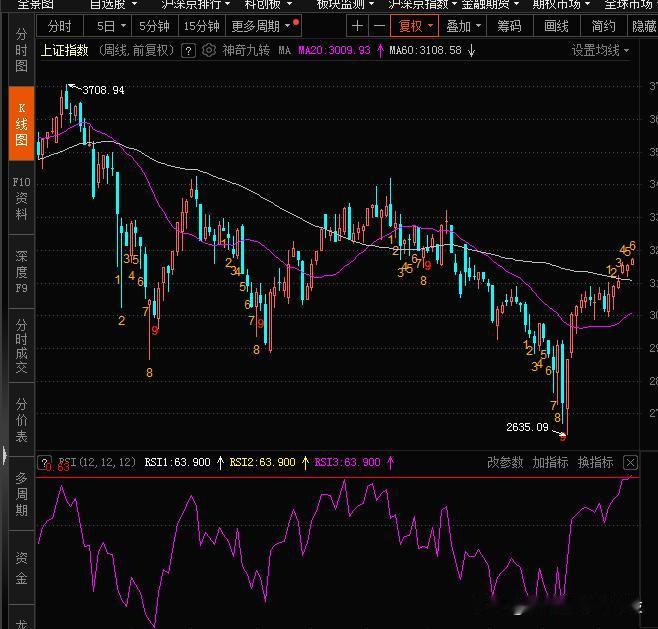This screenshot has width=658, height=629.
Task: Click 加指标 in RSI panel
Action: (550, 462)
